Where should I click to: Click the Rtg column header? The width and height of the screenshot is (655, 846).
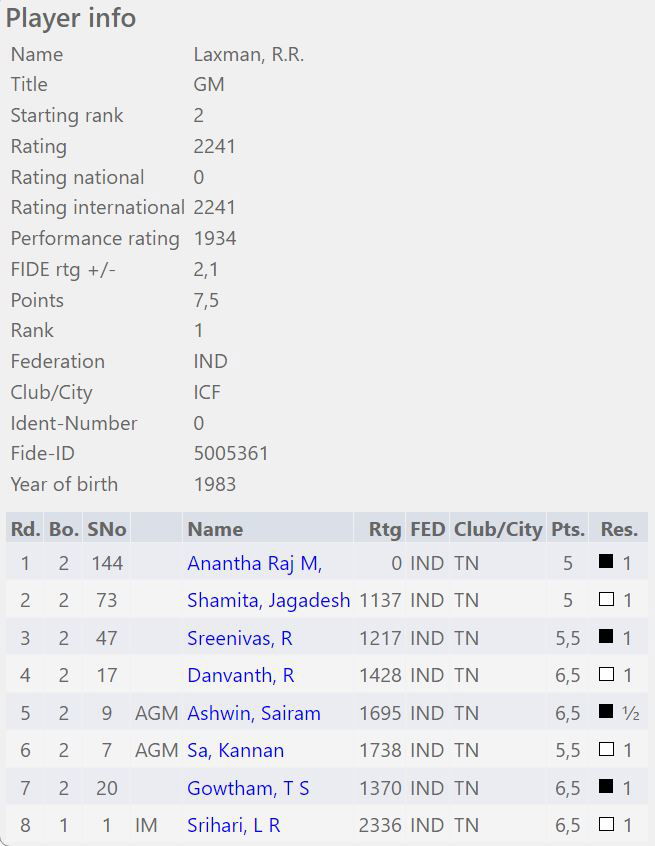tap(384, 529)
